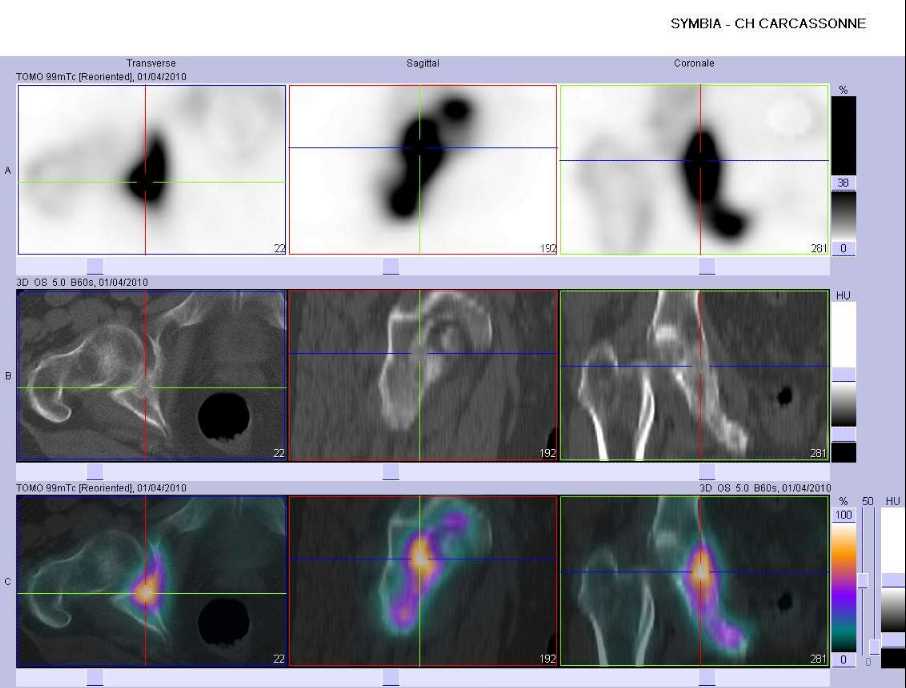Click the row C HU grayscale gradient bar

(893, 610)
